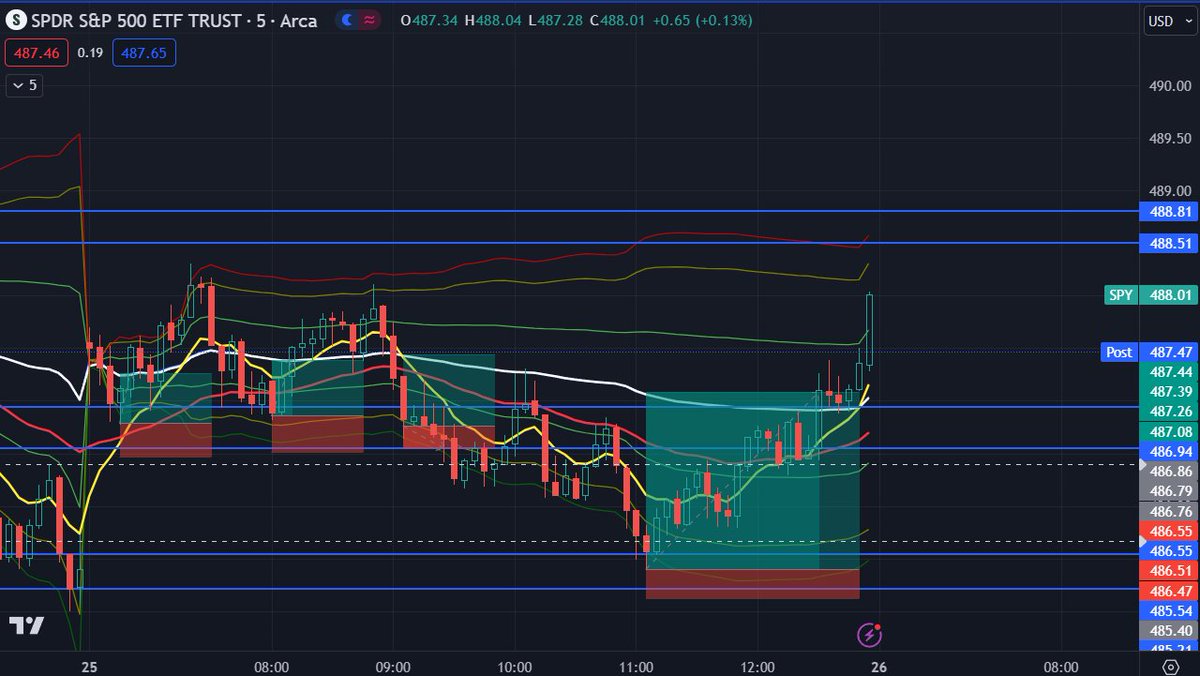The height and width of the screenshot is (676, 1200).
Task: Click the 487.47 post-market price label
Action: click(x=1169, y=352)
